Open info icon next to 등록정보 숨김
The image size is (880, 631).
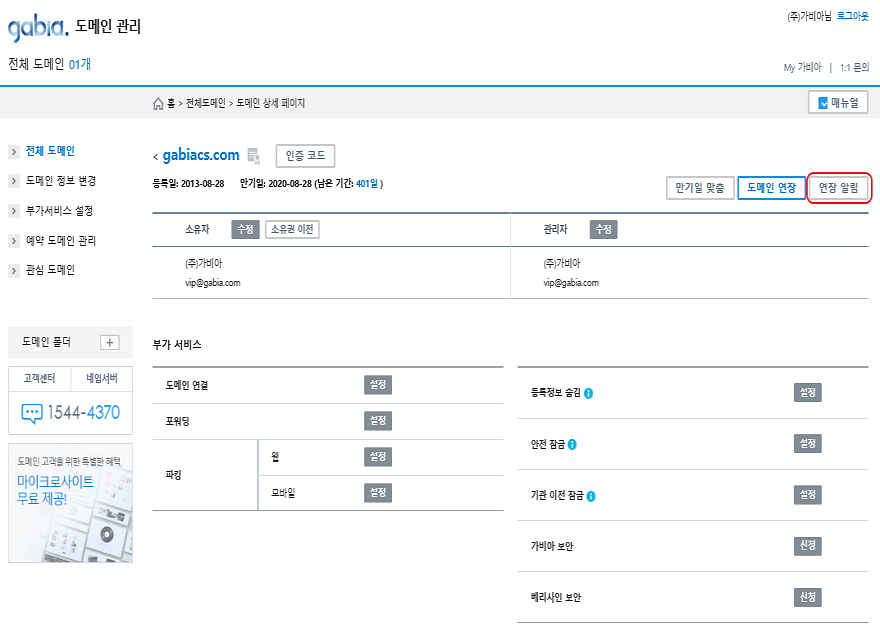[588, 393]
